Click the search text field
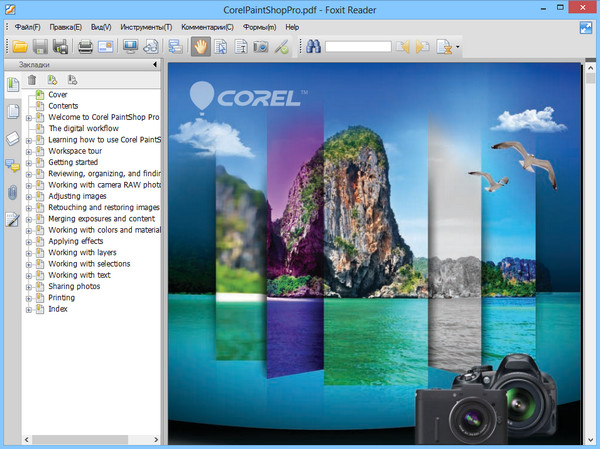This screenshot has height=449, width=600. click(357, 46)
